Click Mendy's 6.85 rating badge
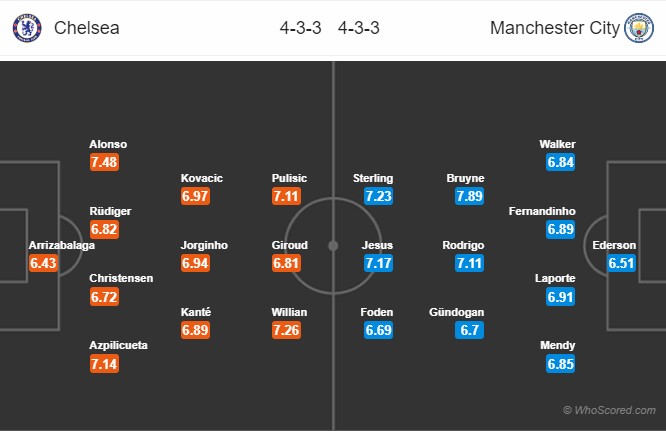Image resolution: width=666 pixels, height=431 pixels. coord(561,364)
